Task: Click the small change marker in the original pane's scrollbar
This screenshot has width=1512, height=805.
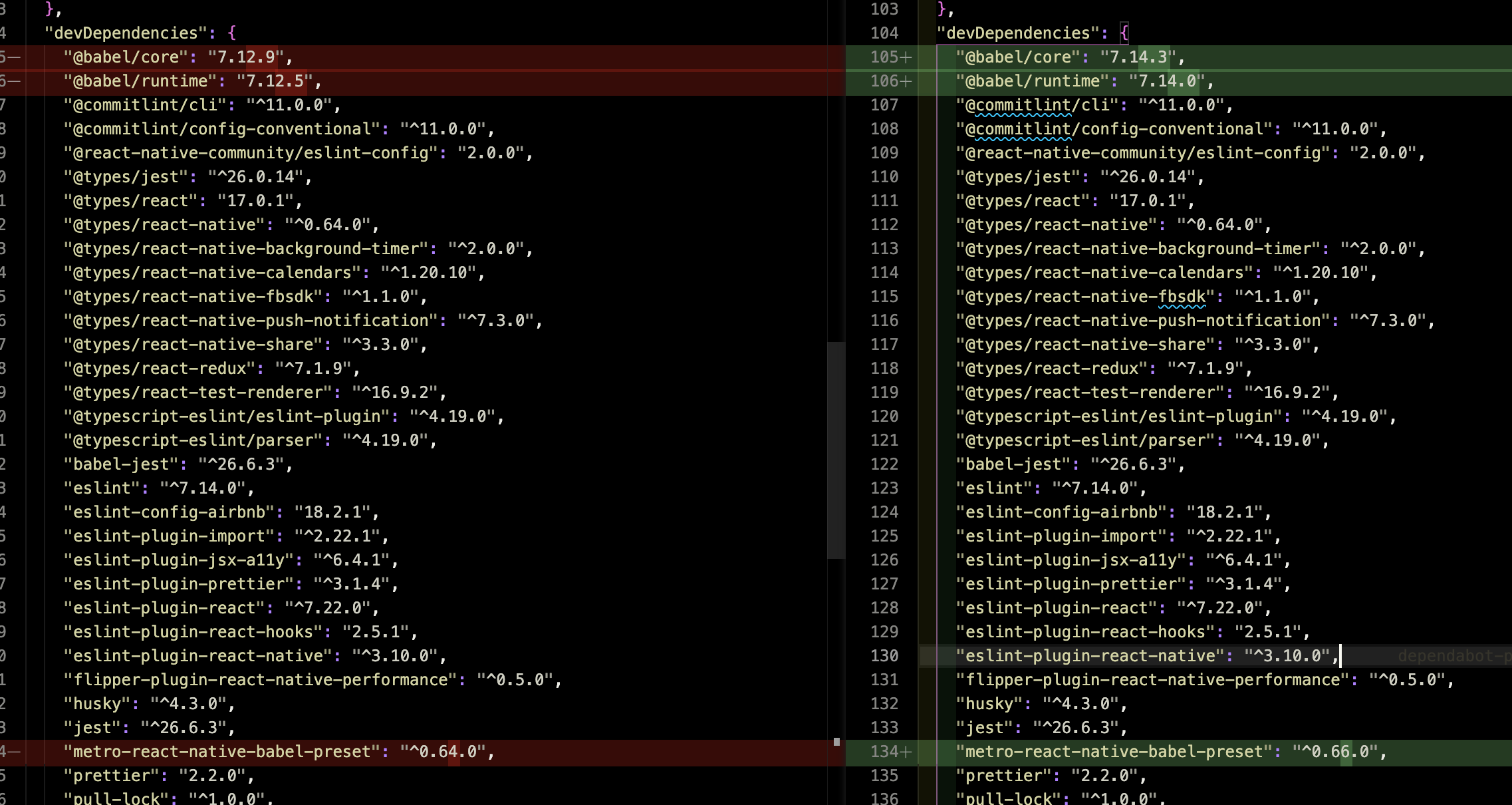Action: pos(836,742)
